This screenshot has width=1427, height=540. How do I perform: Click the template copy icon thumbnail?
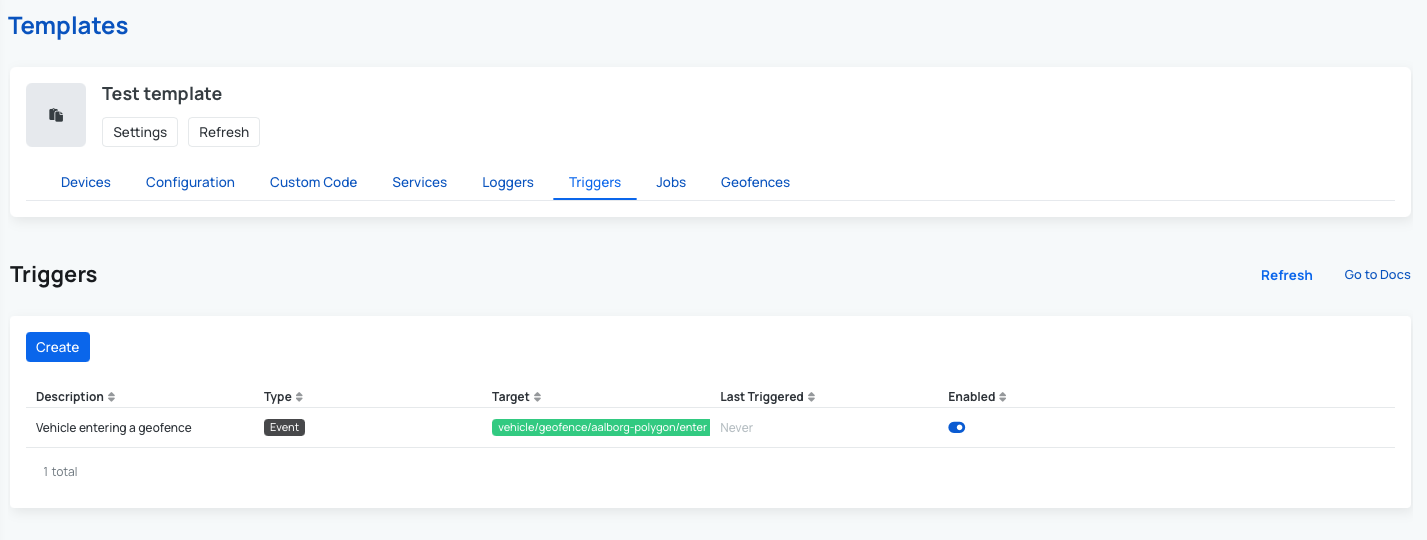pos(56,115)
